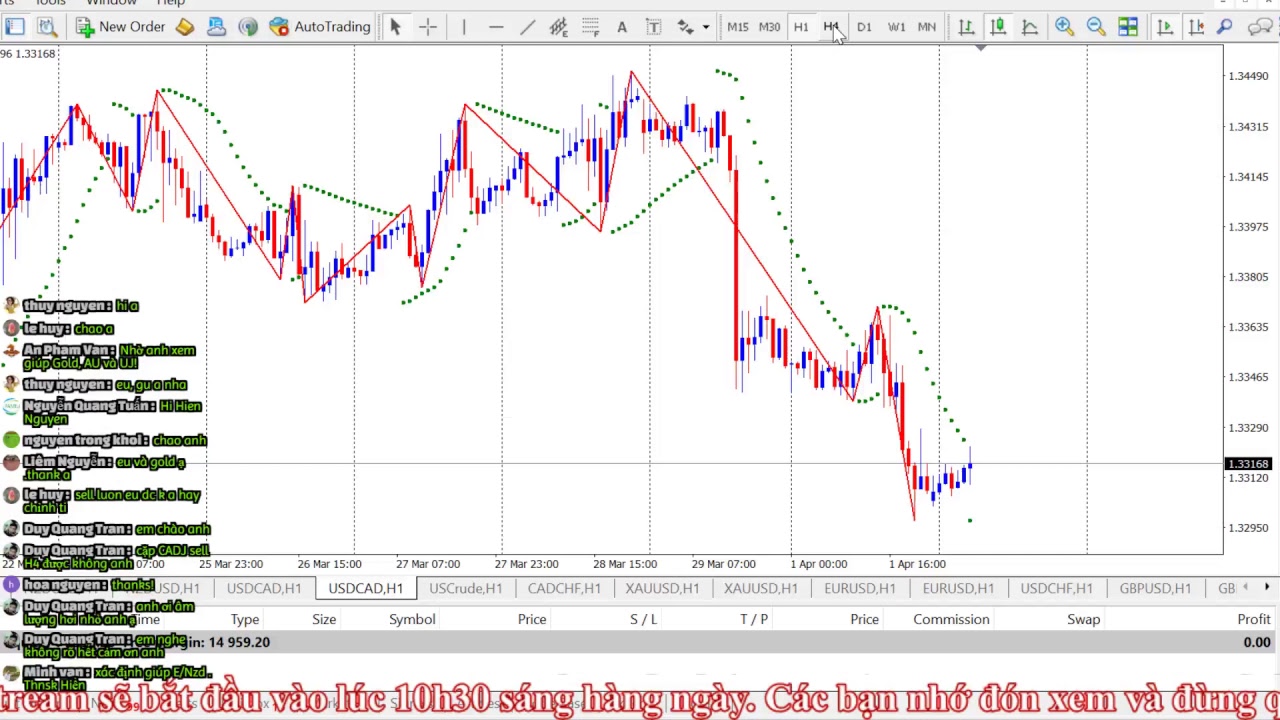Show chart as candlesticks
This screenshot has width=1280, height=720.
click(x=998, y=27)
